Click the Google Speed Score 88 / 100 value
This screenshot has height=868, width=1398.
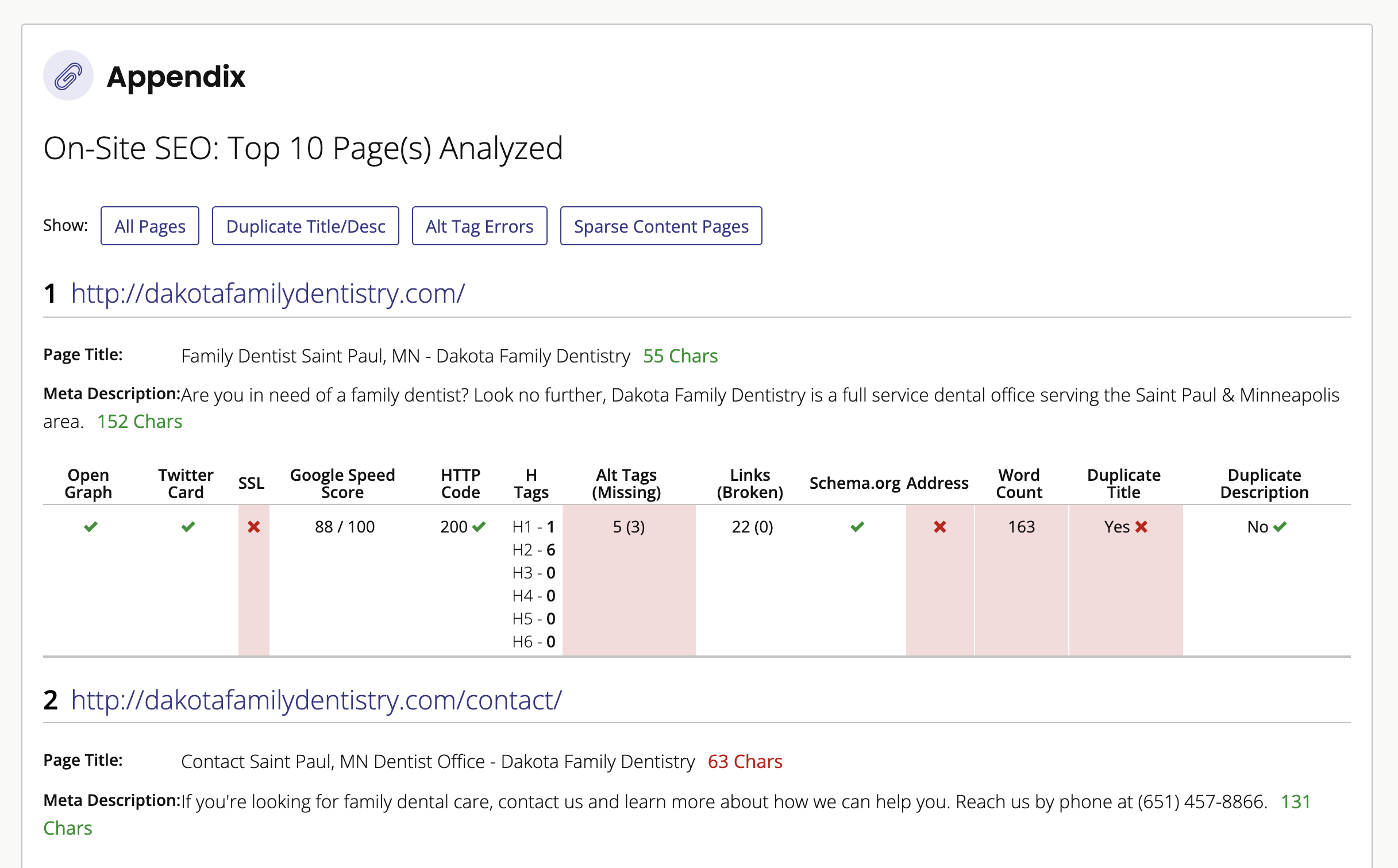[x=345, y=527]
